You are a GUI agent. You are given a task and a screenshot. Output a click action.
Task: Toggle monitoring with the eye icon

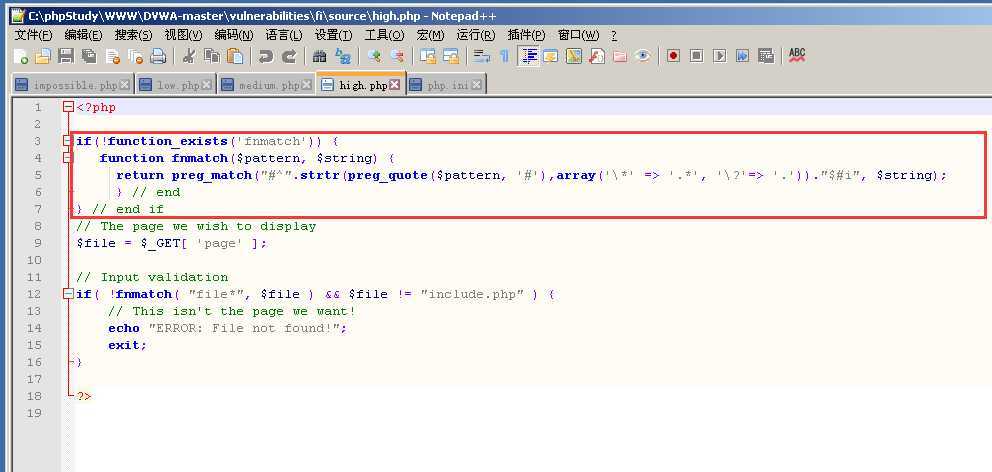click(x=643, y=56)
